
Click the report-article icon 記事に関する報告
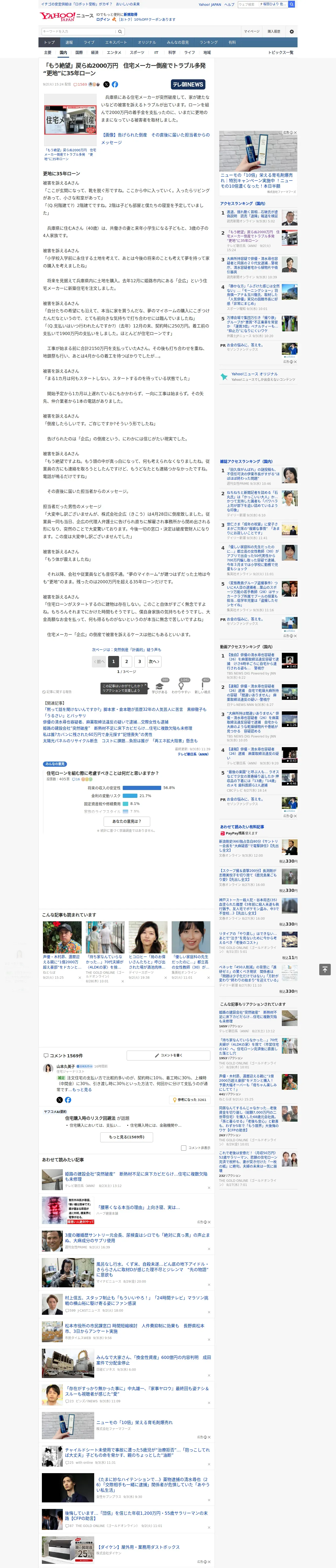tap(57, 691)
